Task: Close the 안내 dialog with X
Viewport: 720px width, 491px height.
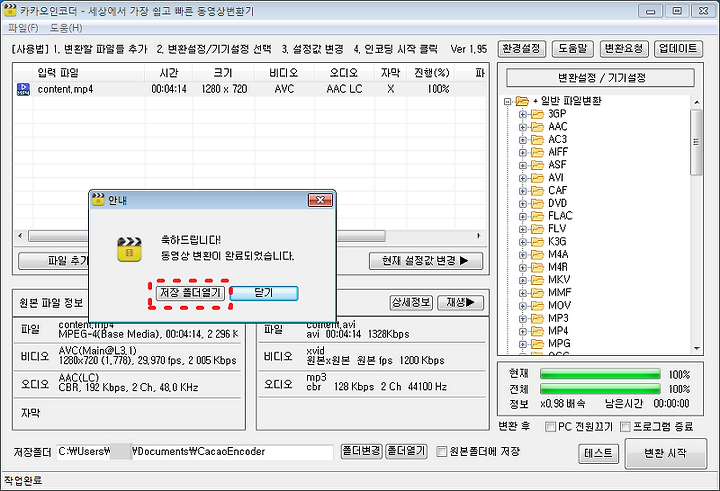Action: tap(321, 200)
